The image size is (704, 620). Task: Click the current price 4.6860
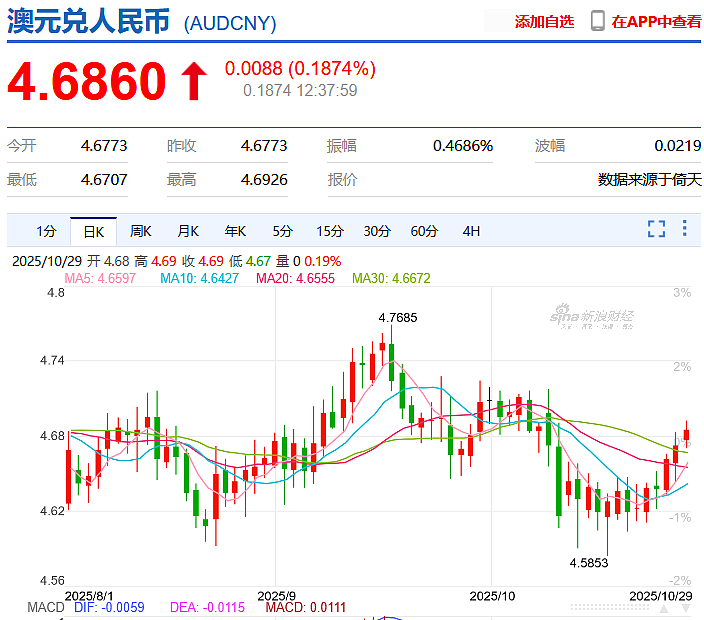click(x=87, y=81)
